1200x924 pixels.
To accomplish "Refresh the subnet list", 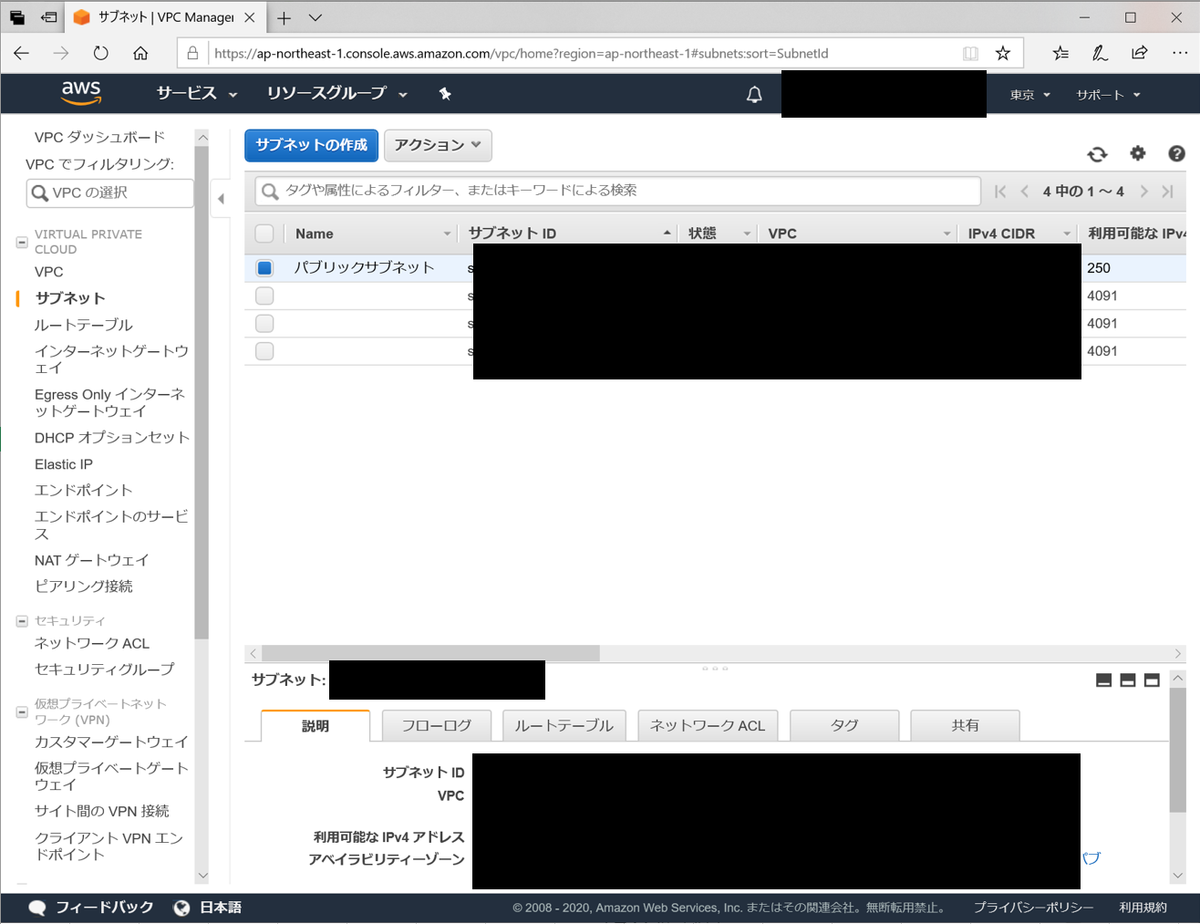I will [1097, 154].
